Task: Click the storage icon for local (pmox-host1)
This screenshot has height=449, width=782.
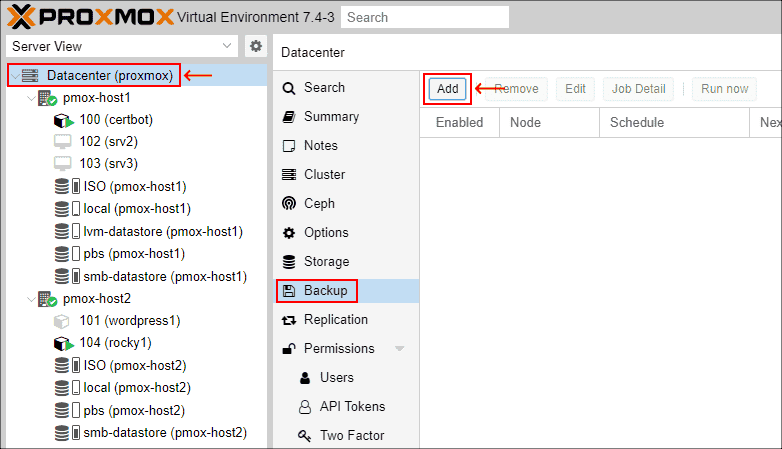Action: [67, 209]
